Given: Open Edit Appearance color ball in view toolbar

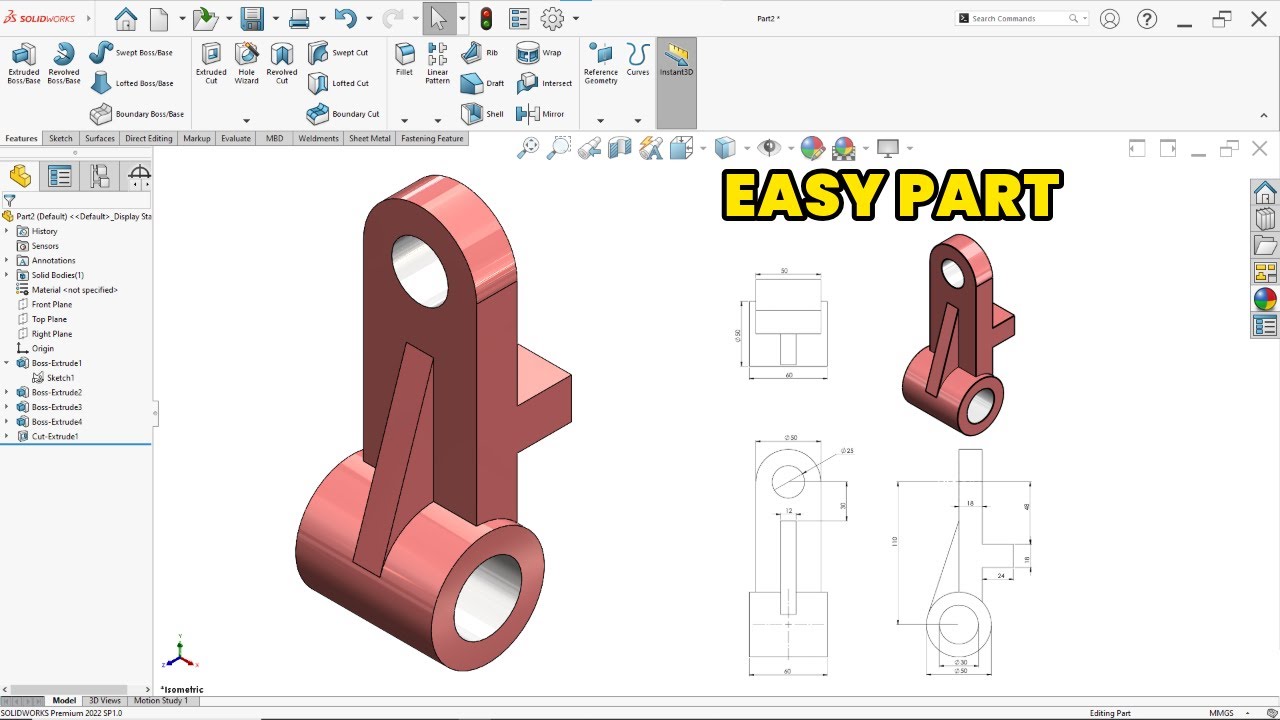Looking at the screenshot, I should pos(812,148).
